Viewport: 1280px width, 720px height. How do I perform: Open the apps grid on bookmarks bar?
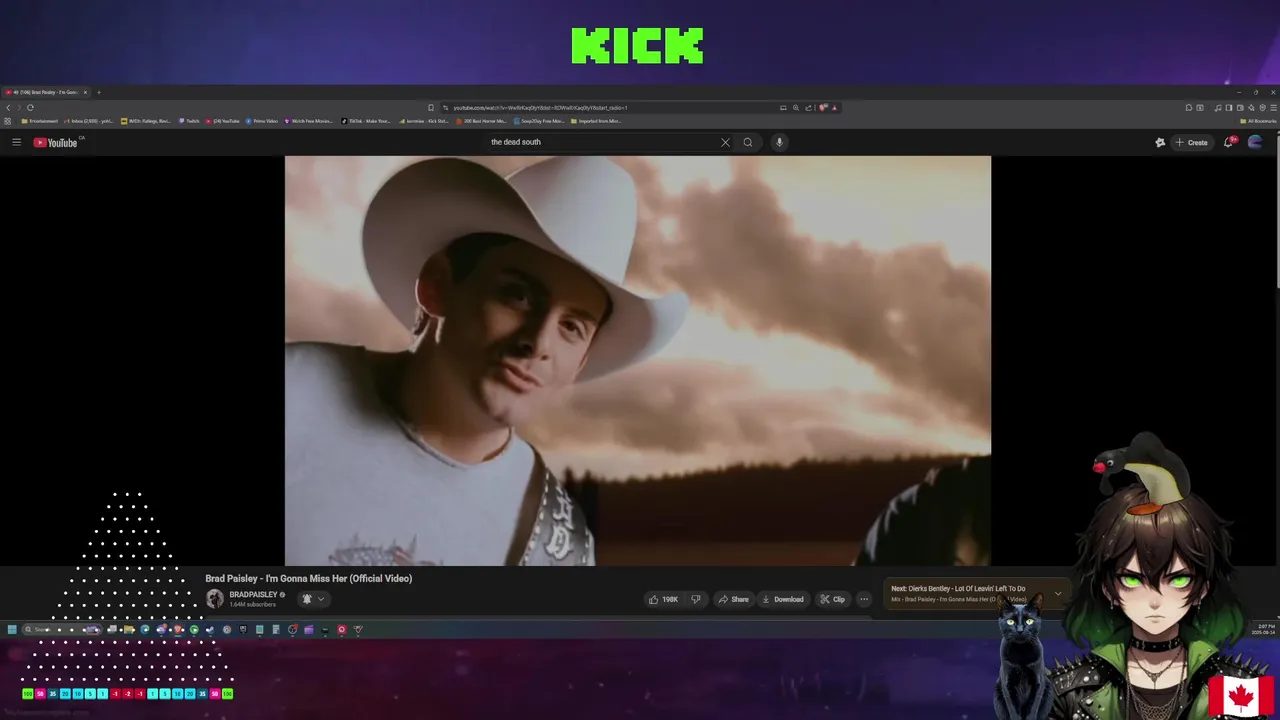[x=7, y=121]
